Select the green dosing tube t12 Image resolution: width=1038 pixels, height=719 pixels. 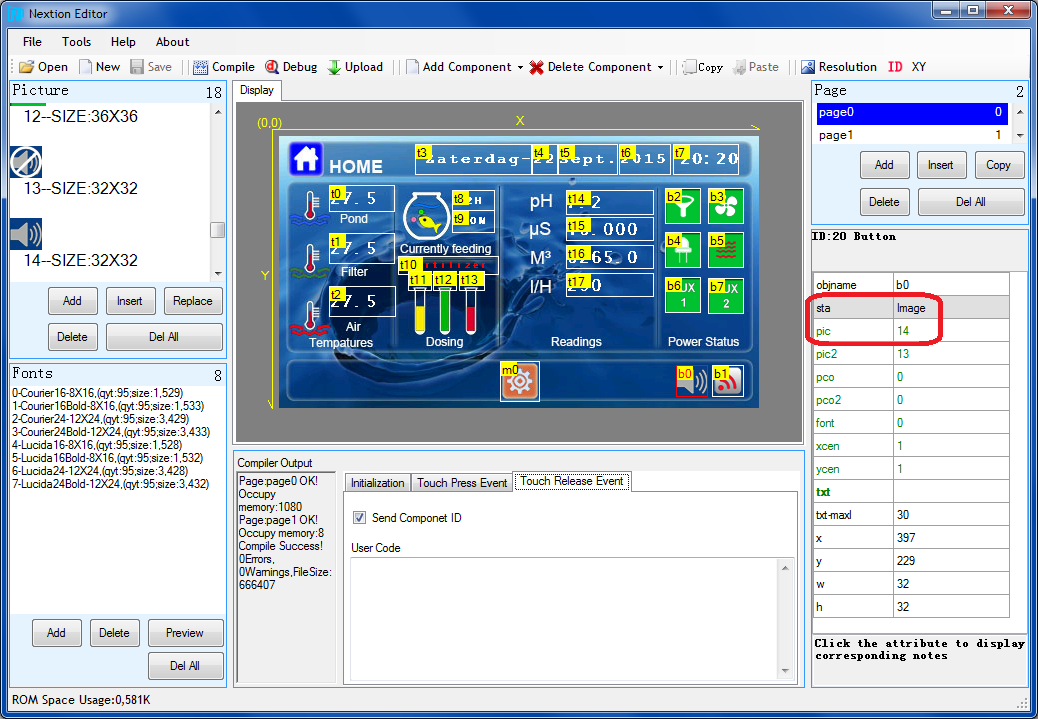pyautogui.click(x=445, y=311)
